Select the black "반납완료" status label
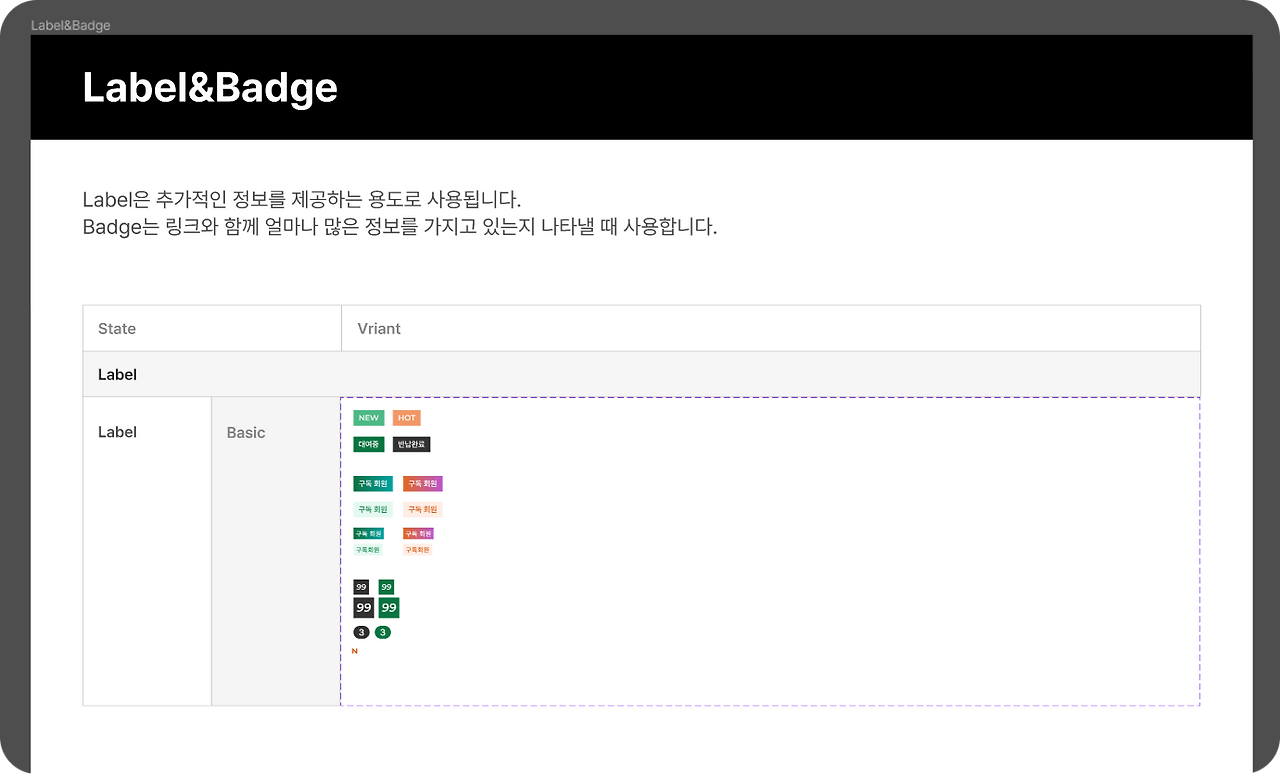The image size is (1280, 774). [411, 443]
